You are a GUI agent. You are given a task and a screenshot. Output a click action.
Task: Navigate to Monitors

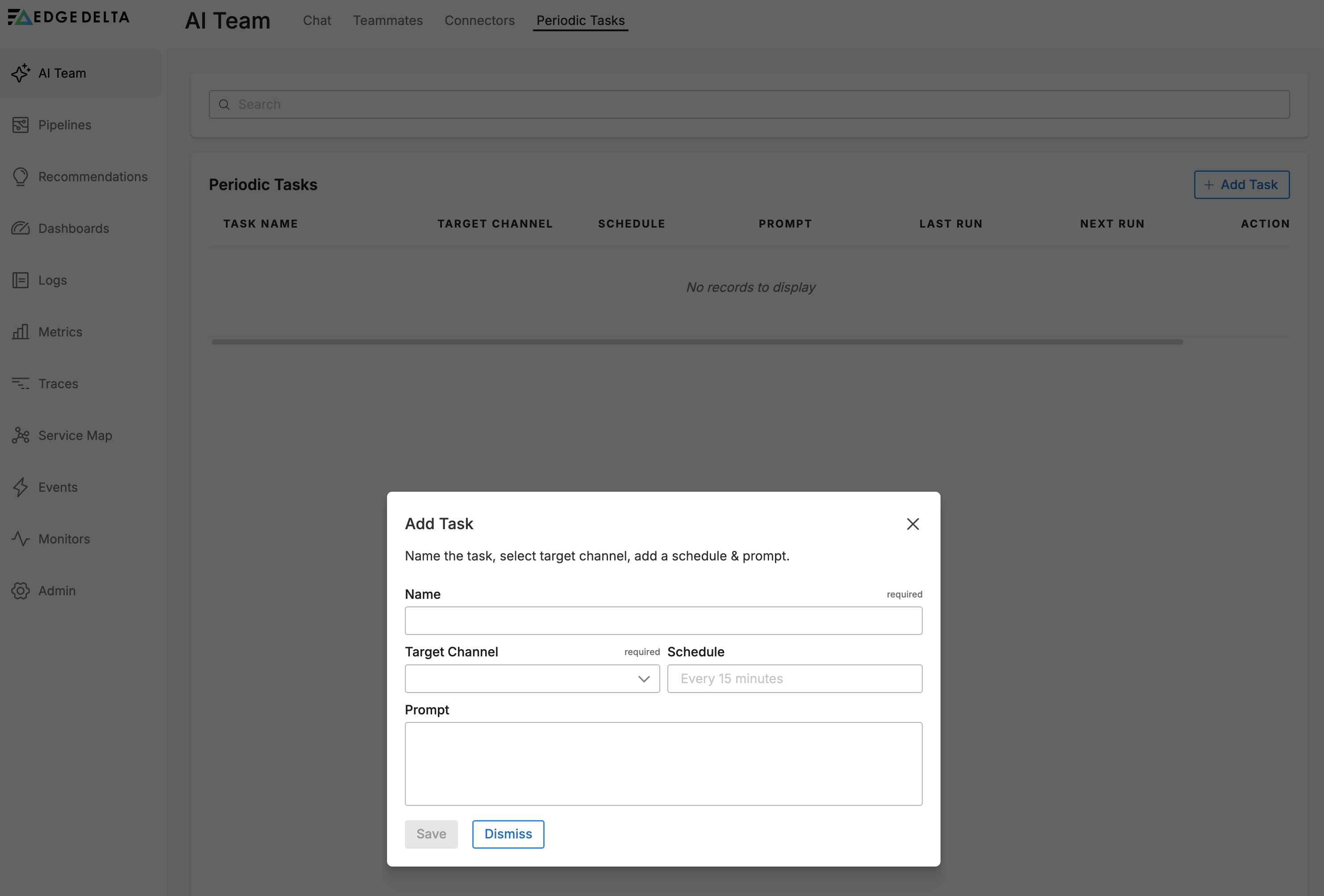64,539
